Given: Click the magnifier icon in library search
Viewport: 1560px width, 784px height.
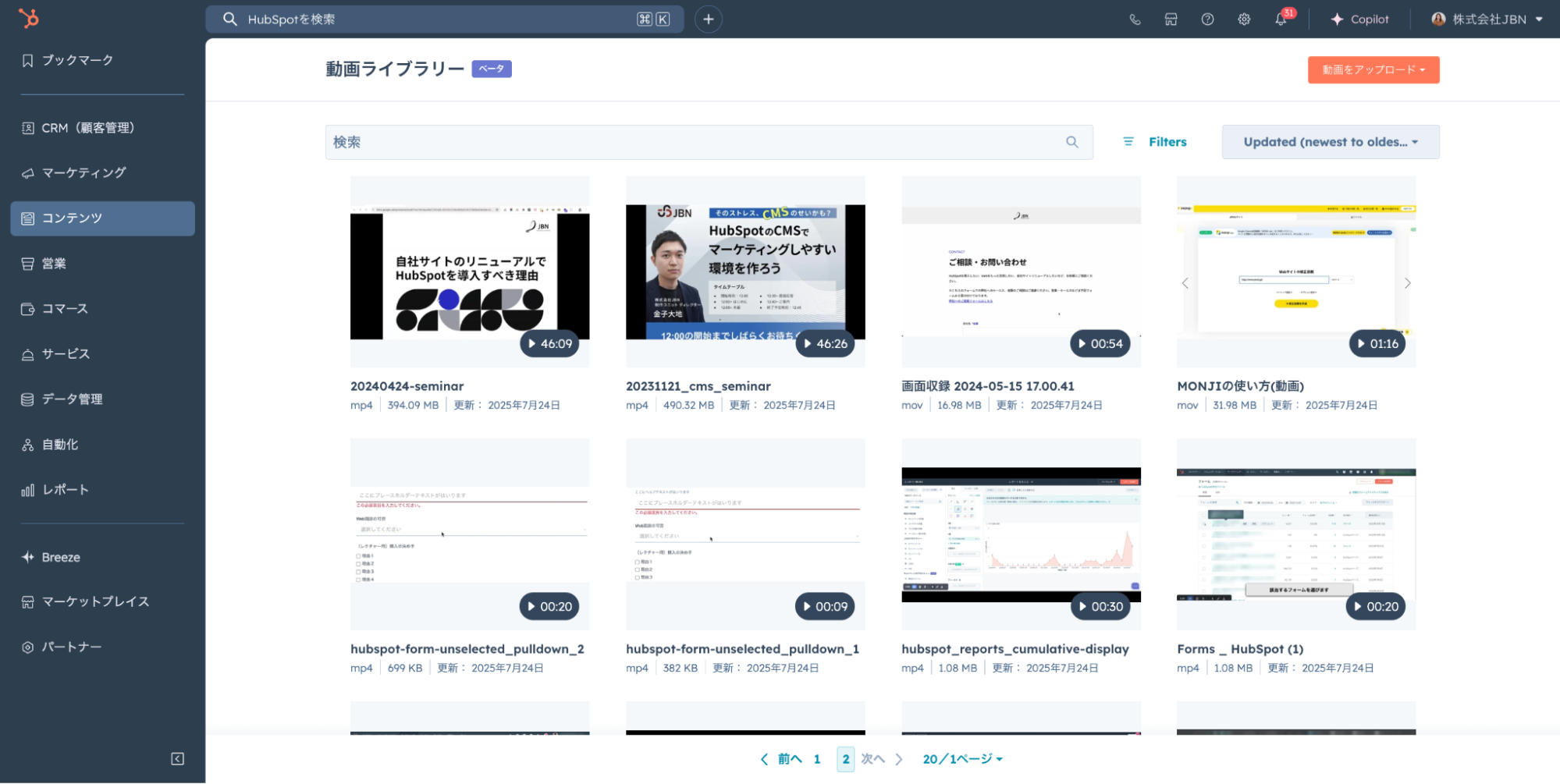Looking at the screenshot, I should tap(1072, 142).
